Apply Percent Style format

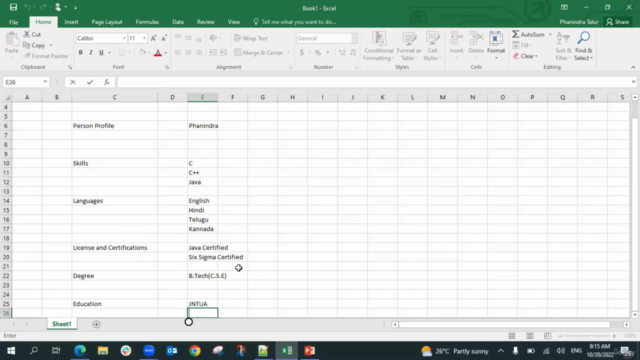(318, 53)
